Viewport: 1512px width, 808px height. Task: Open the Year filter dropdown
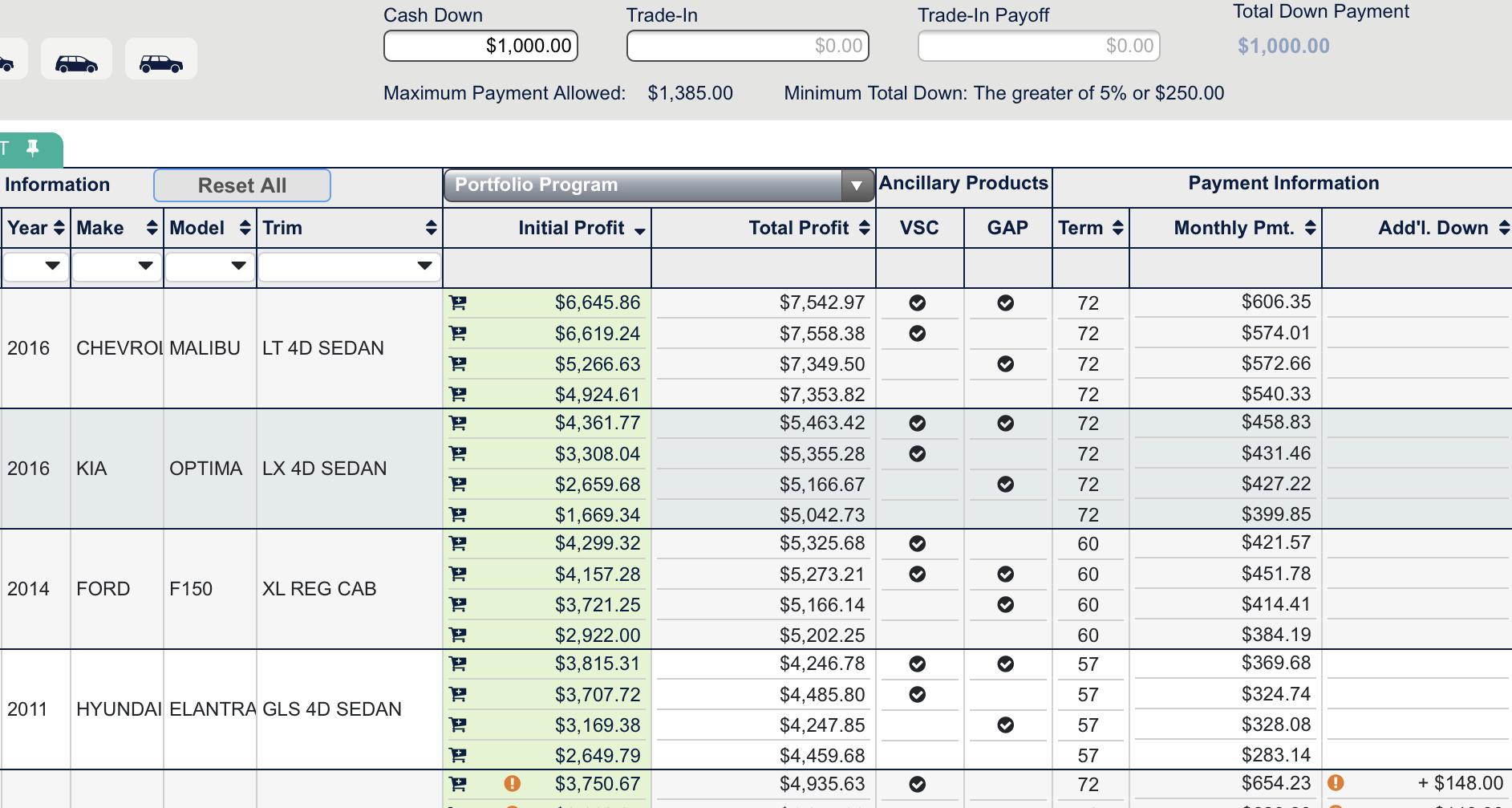tap(36, 266)
